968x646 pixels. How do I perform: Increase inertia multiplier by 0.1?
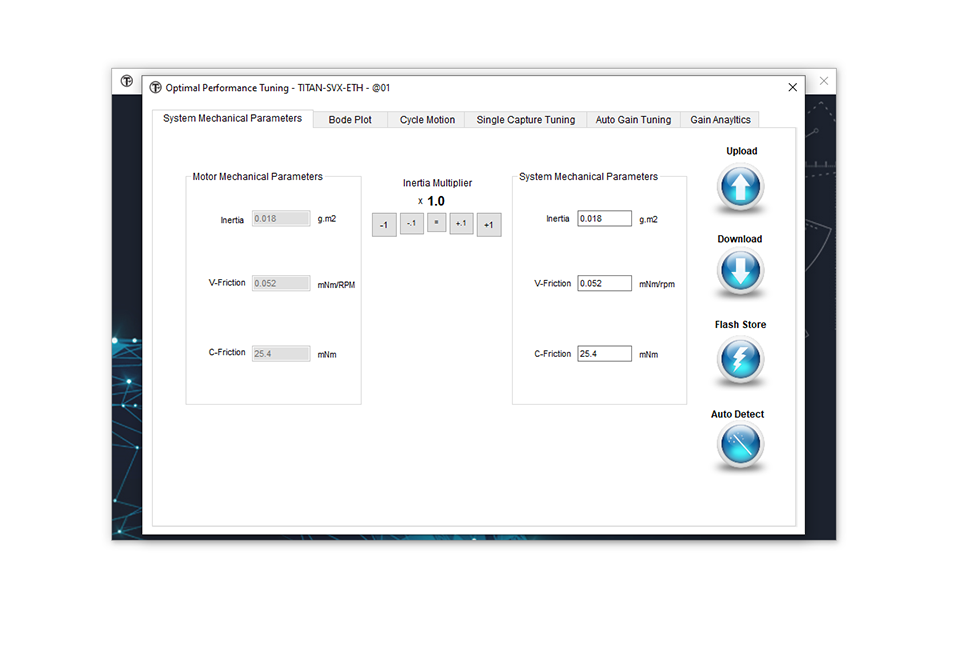point(461,224)
